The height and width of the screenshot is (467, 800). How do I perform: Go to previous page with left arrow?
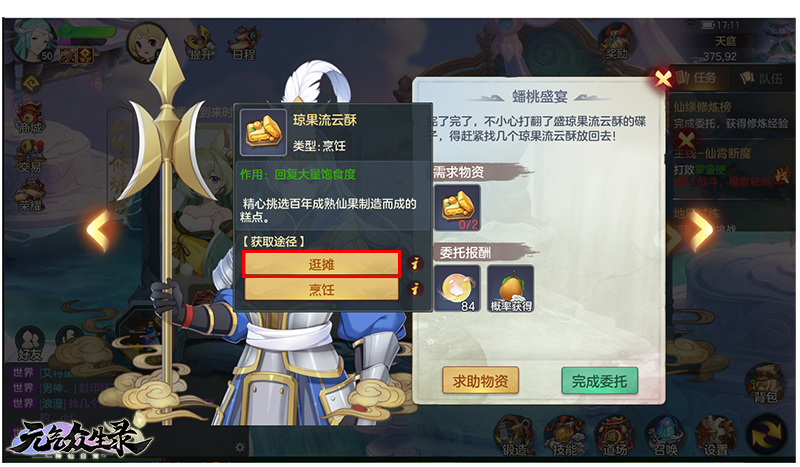coord(98,231)
